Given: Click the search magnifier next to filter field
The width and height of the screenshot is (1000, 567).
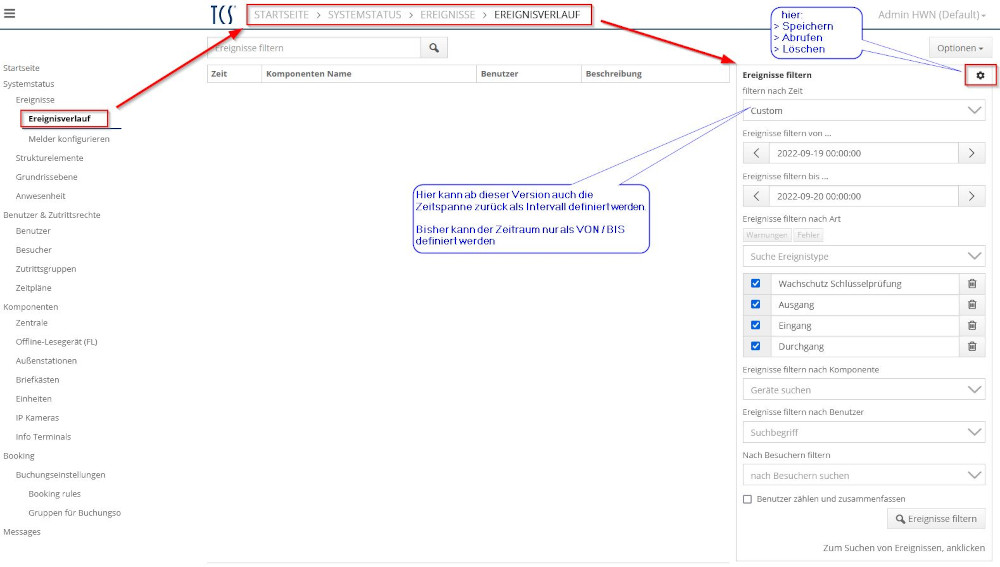Looking at the screenshot, I should click(434, 48).
